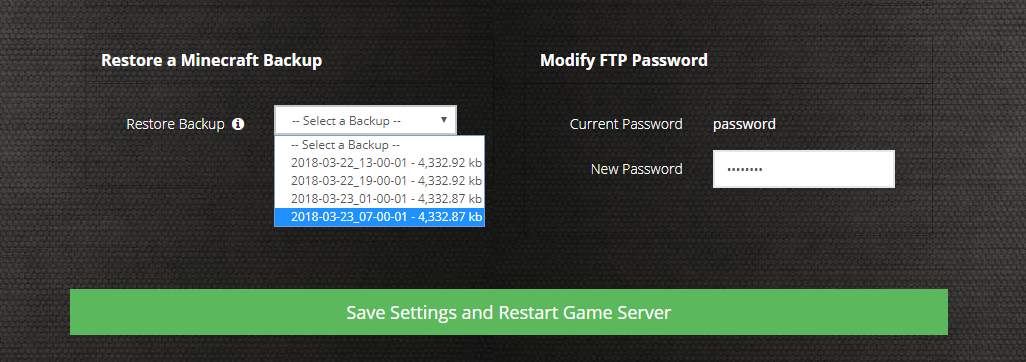Click the '-- Select a Backup --' combo box
The height and width of the screenshot is (362, 1026).
coord(365,120)
